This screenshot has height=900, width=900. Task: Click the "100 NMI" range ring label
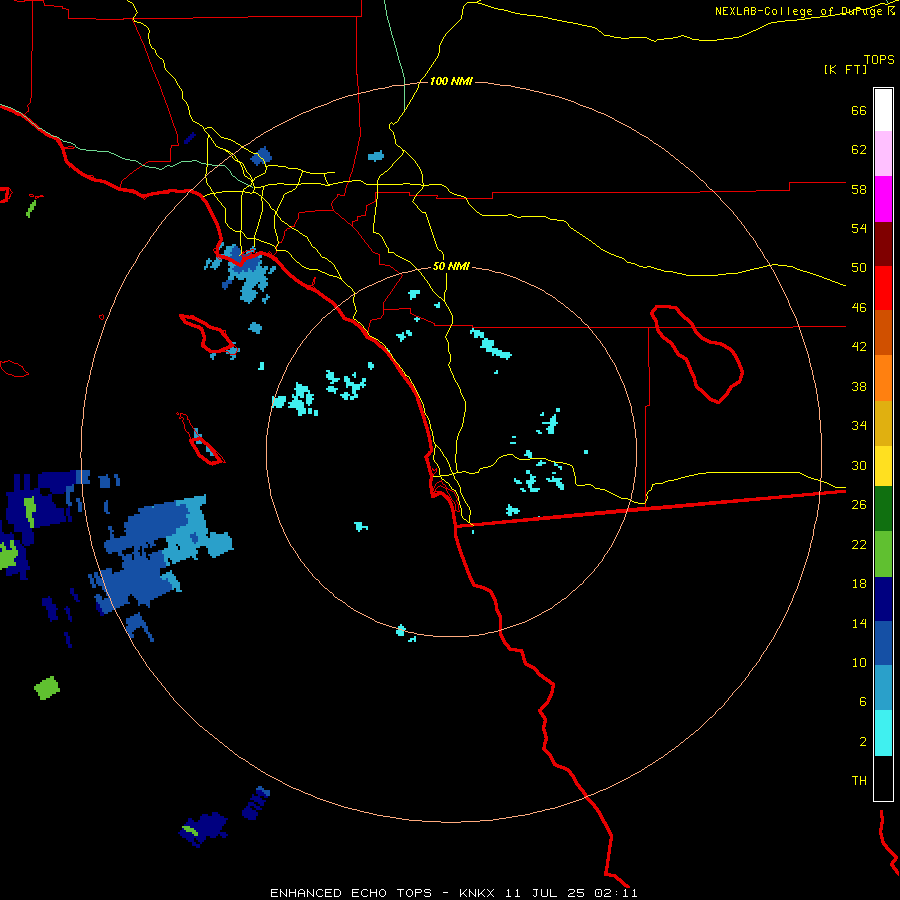451,82
